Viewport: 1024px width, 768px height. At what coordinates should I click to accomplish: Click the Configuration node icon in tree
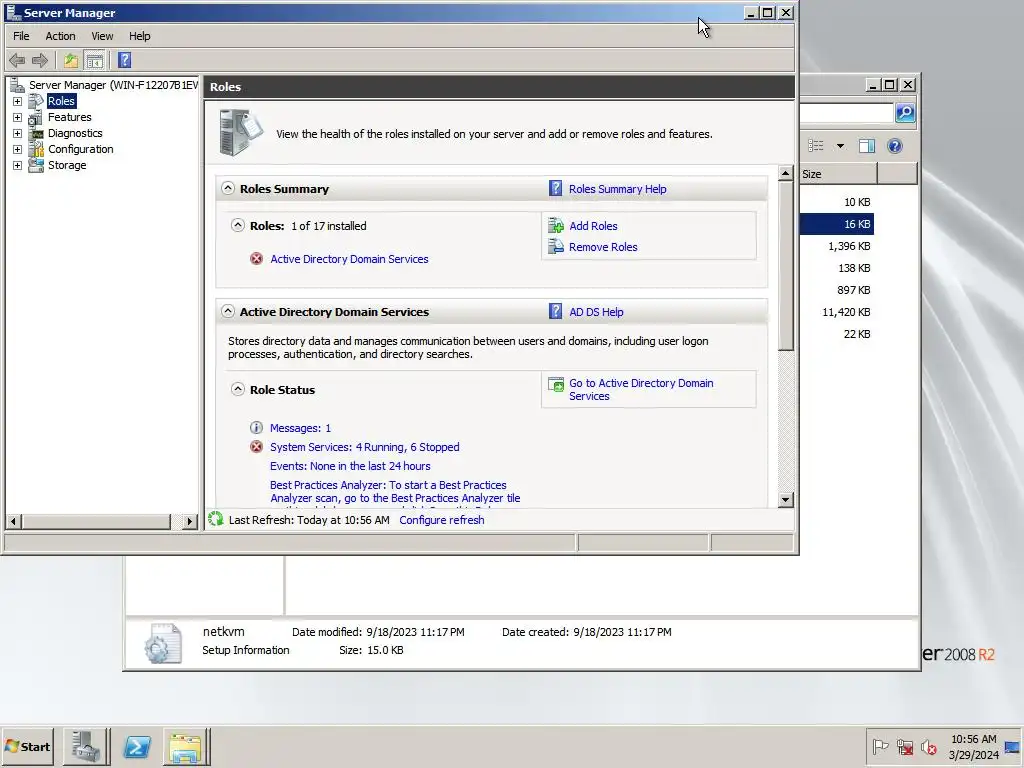pos(36,149)
